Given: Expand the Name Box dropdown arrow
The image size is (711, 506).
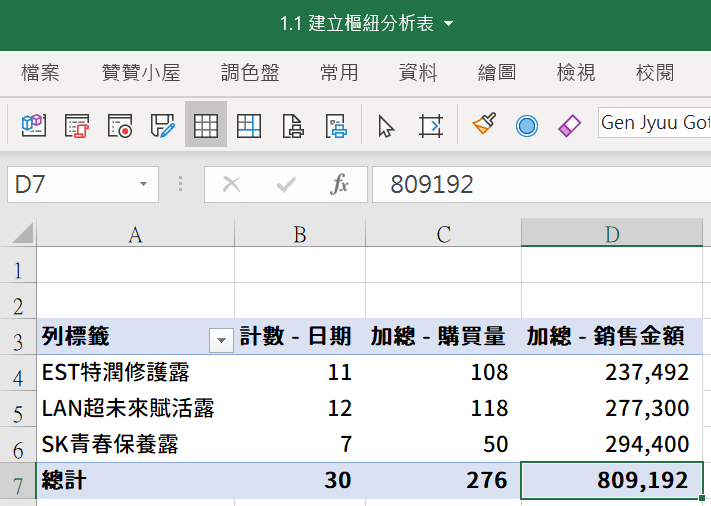Looking at the screenshot, I should click(143, 184).
